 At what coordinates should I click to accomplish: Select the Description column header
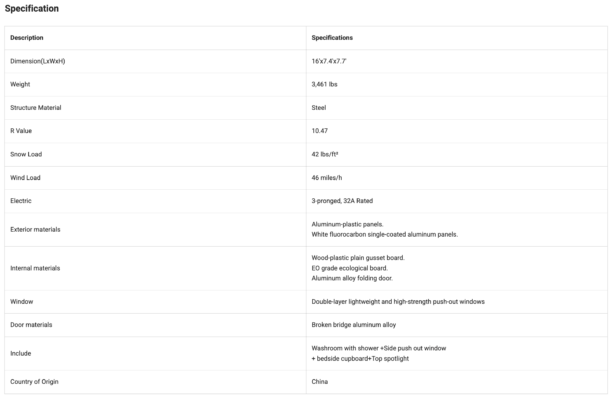point(27,38)
